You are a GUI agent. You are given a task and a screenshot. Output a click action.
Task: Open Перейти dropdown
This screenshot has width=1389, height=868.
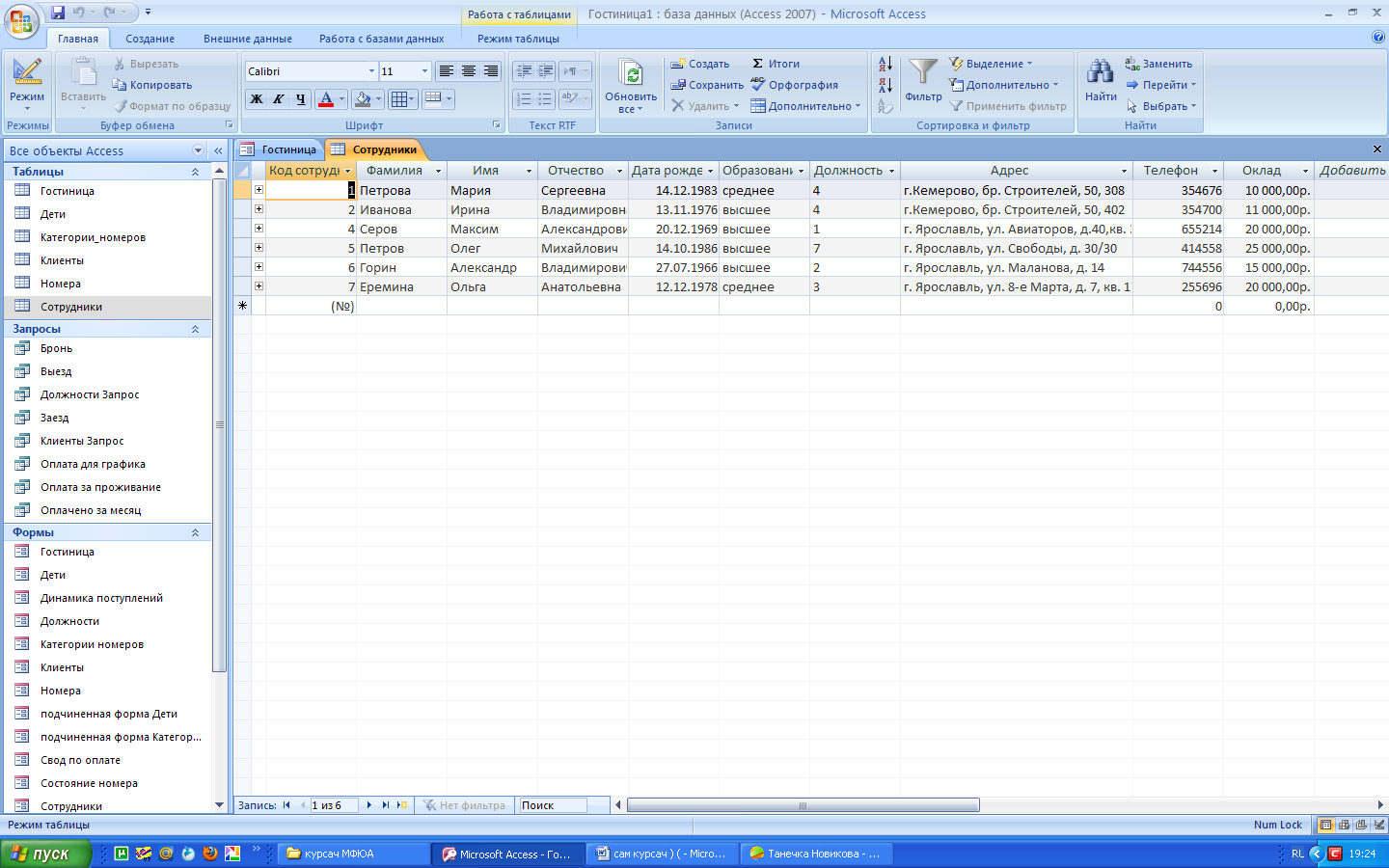(x=1161, y=85)
